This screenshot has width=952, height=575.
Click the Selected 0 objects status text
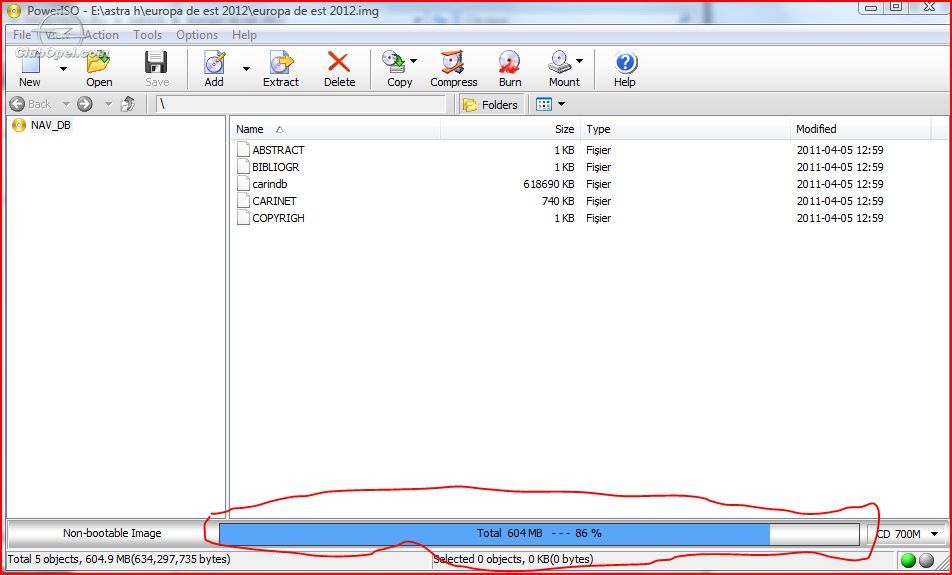513,559
